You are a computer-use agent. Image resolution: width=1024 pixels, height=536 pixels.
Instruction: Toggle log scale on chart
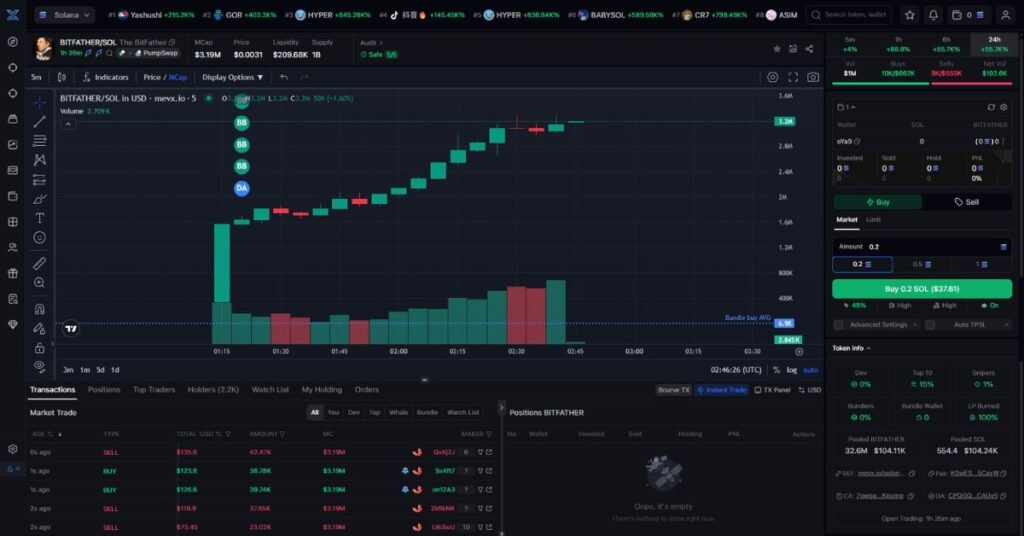792,370
